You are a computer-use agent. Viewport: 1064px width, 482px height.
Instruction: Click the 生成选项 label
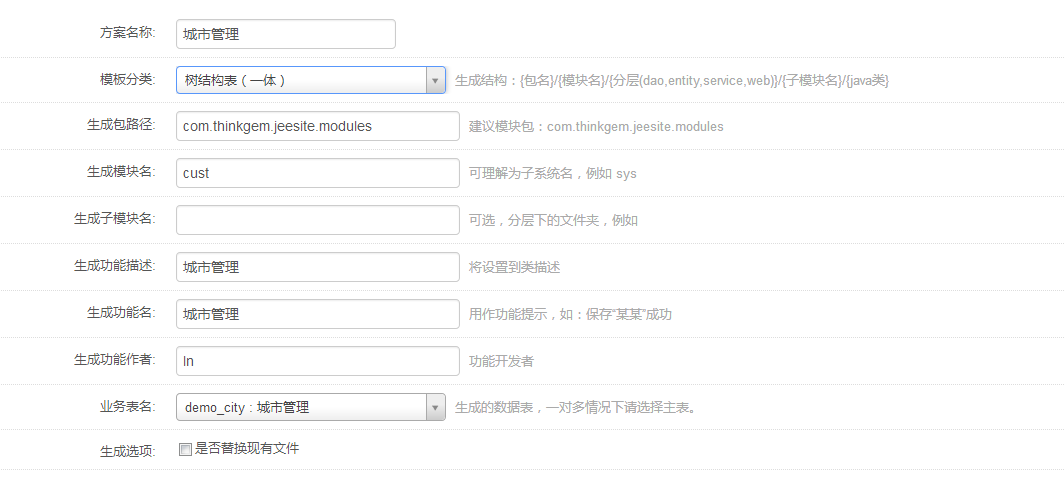coord(128,451)
